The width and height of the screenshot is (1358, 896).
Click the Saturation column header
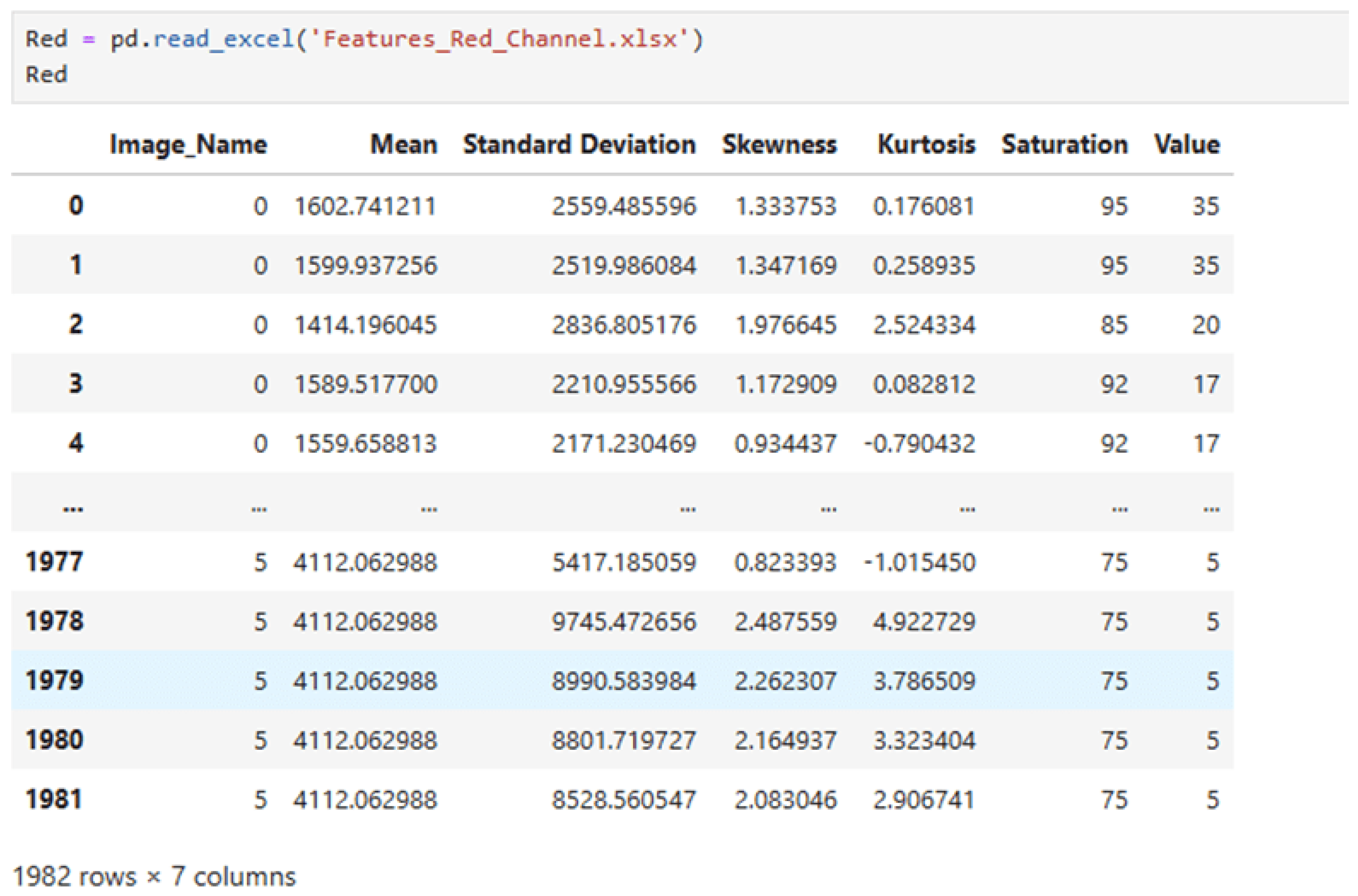(x=1064, y=145)
